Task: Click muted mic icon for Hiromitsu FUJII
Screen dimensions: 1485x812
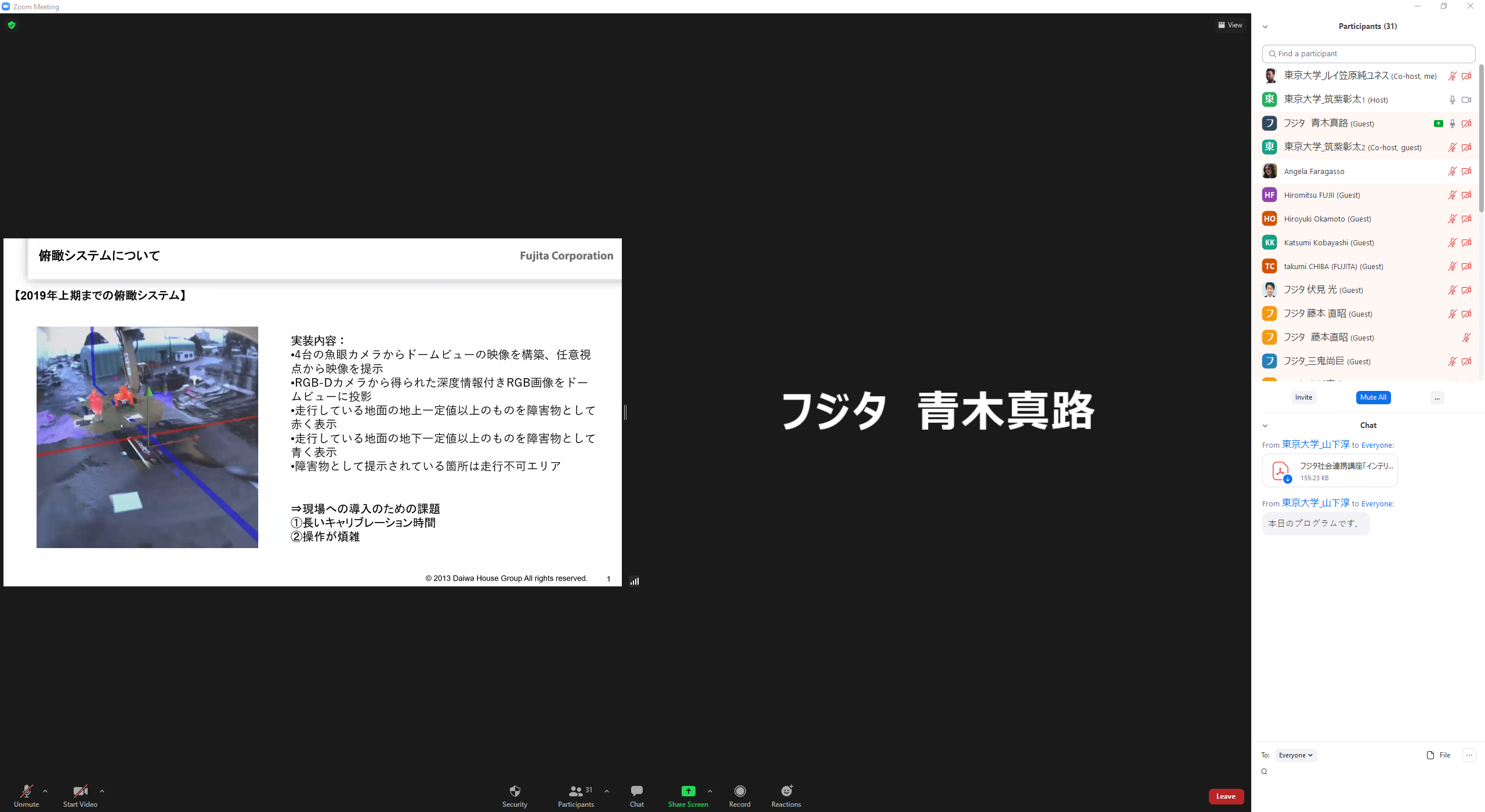Action: tap(1452, 195)
